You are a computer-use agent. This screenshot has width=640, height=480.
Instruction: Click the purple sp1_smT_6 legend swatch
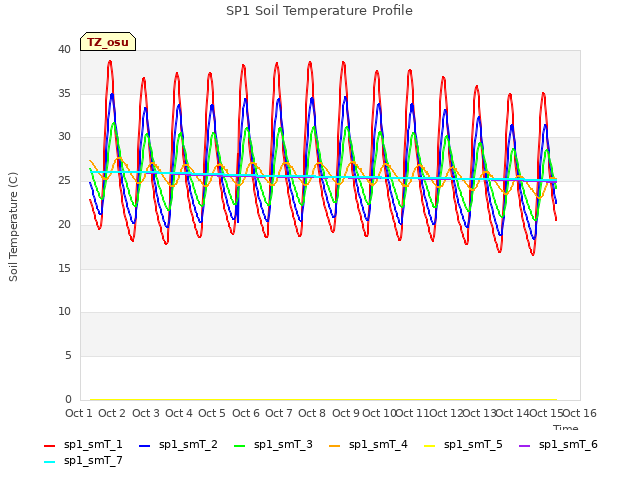point(524,446)
